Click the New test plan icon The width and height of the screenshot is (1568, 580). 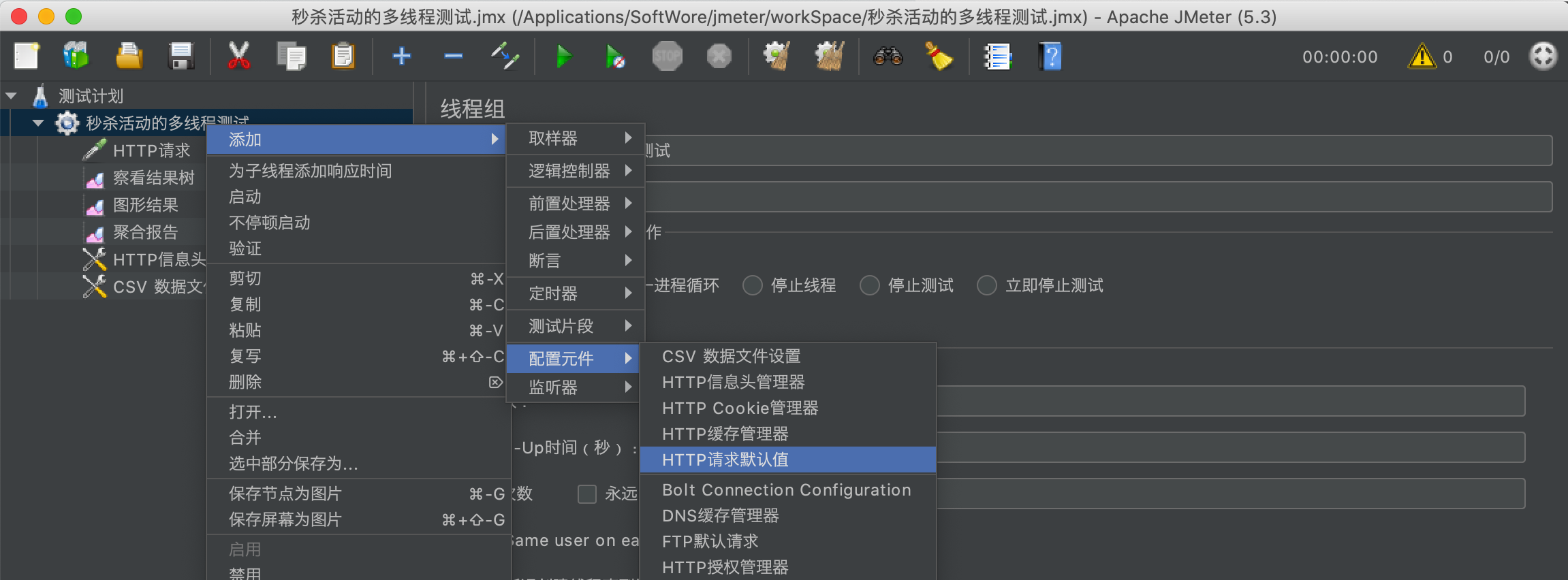[x=26, y=57]
